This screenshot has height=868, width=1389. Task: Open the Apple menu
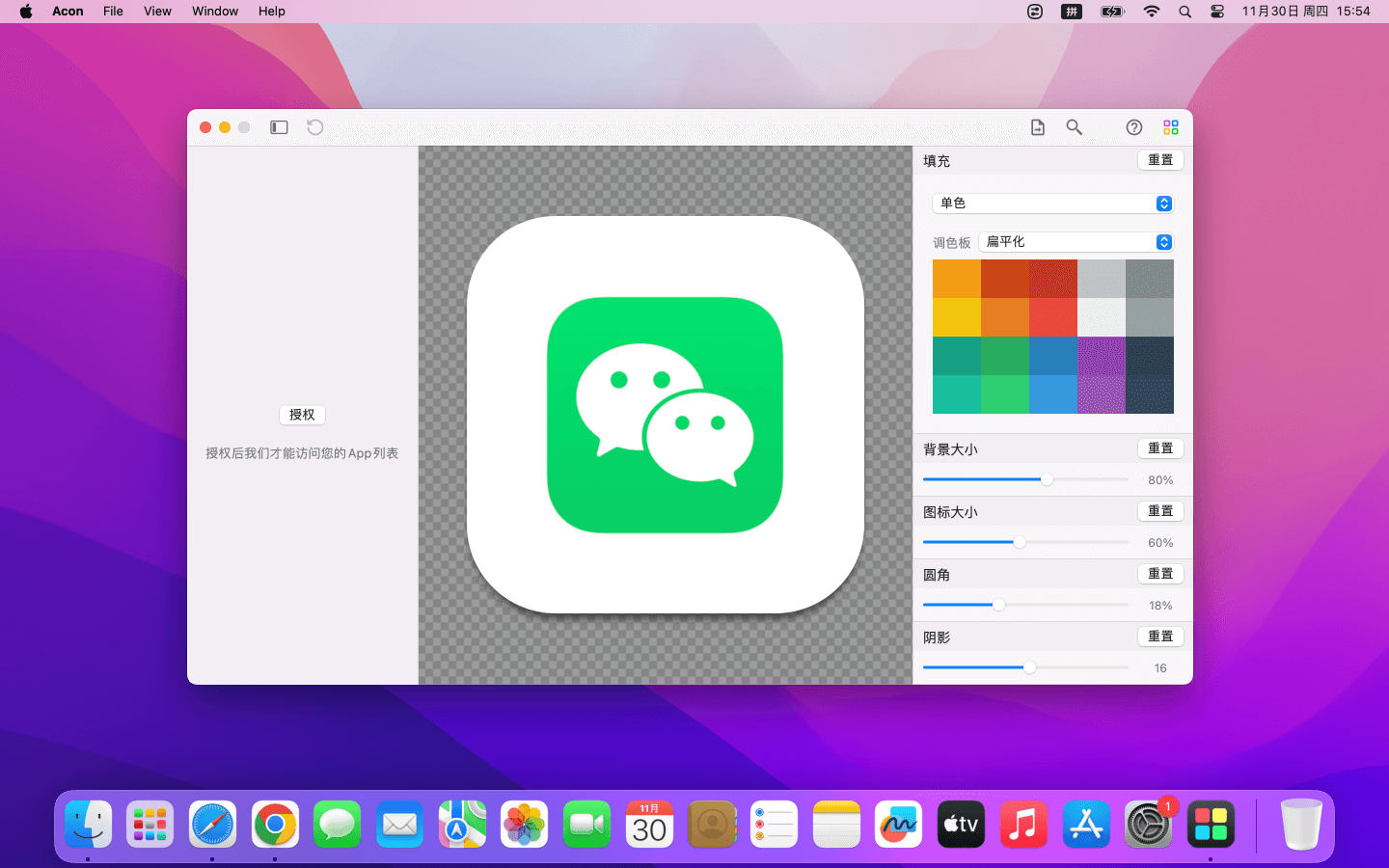coord(26,12)
